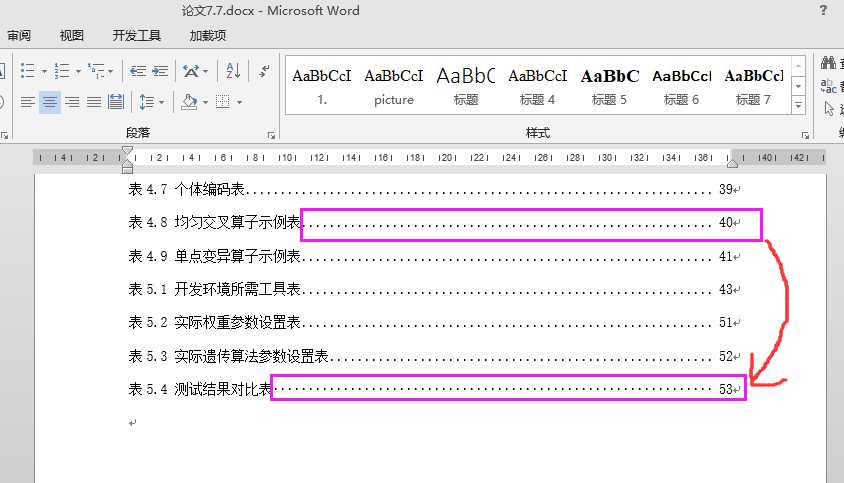The width and height of the screenshot is (844, 483).
Task: Click right indent marker on ruler
Action: (x=732, y=163)
